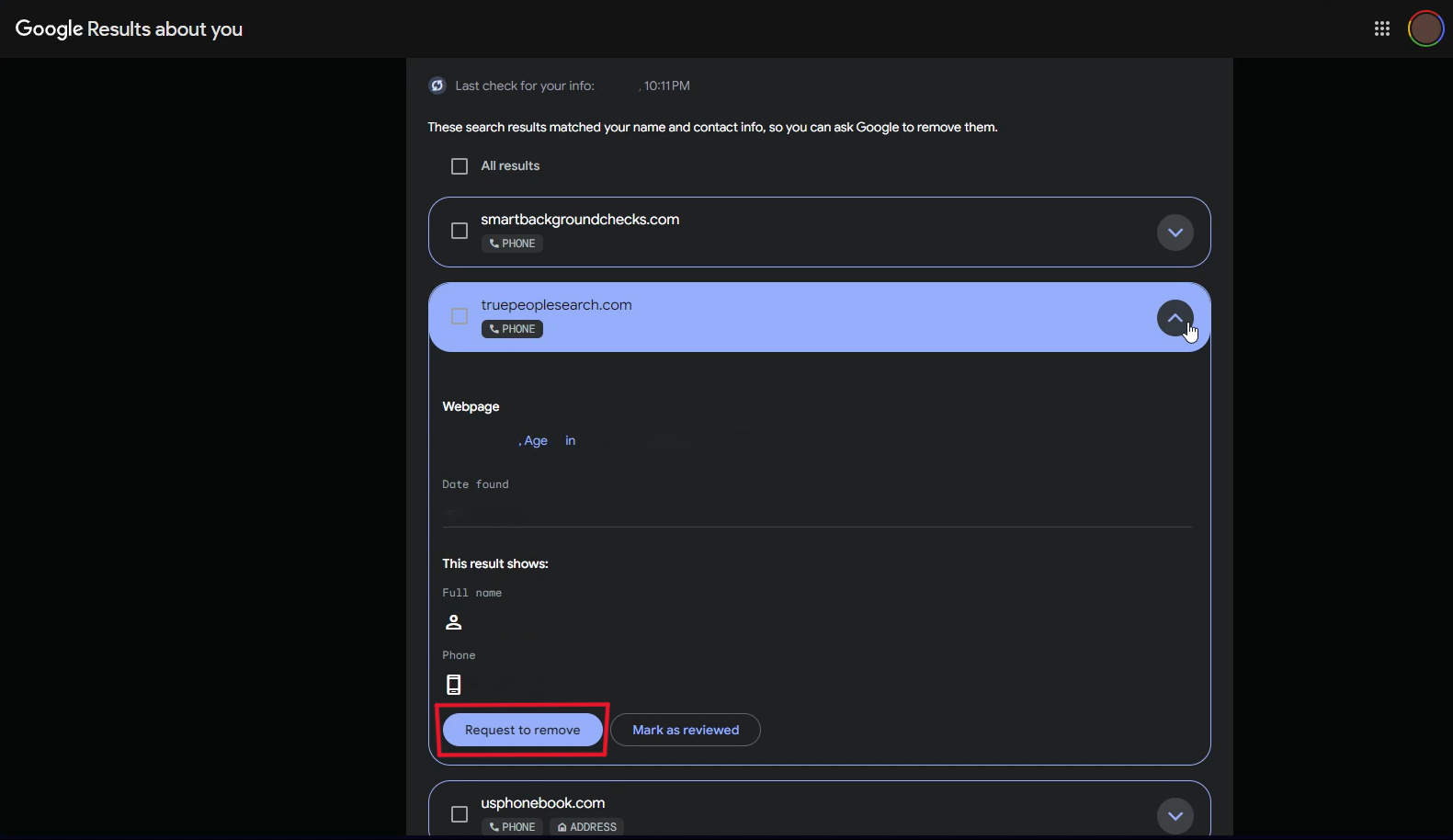Click the Webpage heading
Viewport: 1453px width, 840px height.
pyautogui.click(x=471, y=406)
